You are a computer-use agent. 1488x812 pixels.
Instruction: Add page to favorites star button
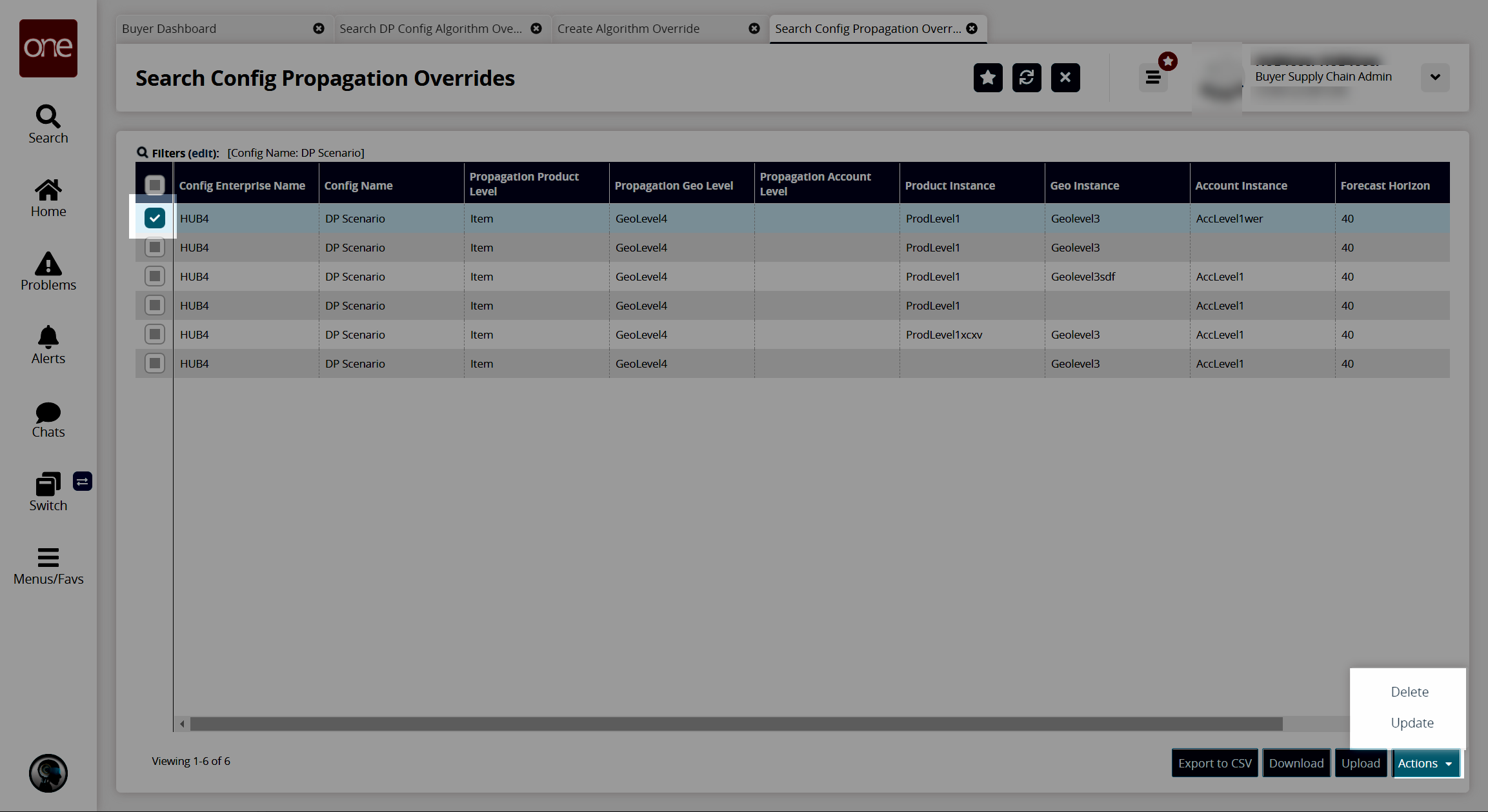point(987,77)
